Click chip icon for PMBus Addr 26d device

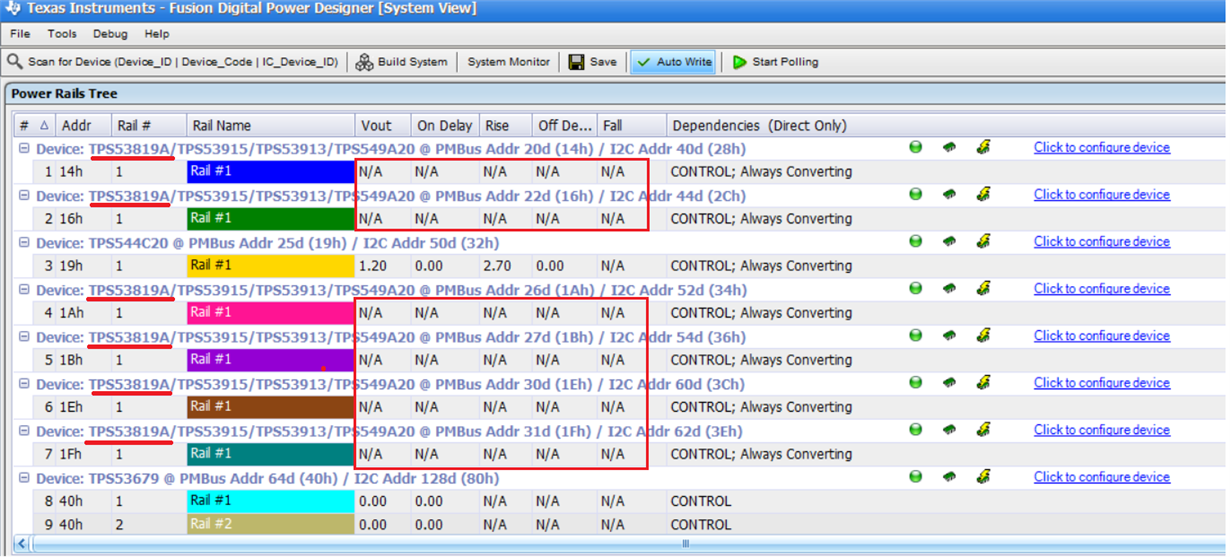pyautogui.click(x=949, y=288)
